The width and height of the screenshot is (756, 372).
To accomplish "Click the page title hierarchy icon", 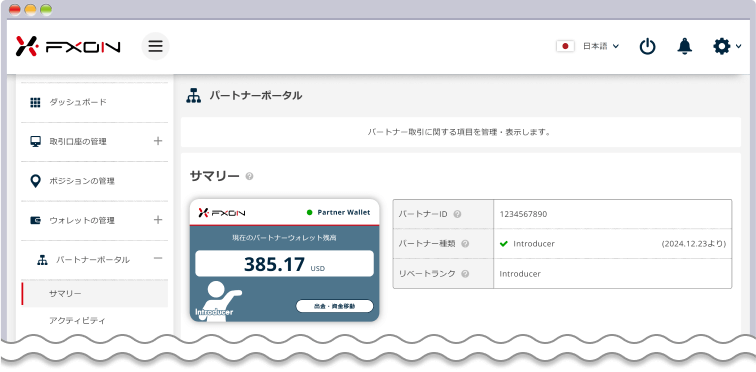I will [x=193, y=95].
